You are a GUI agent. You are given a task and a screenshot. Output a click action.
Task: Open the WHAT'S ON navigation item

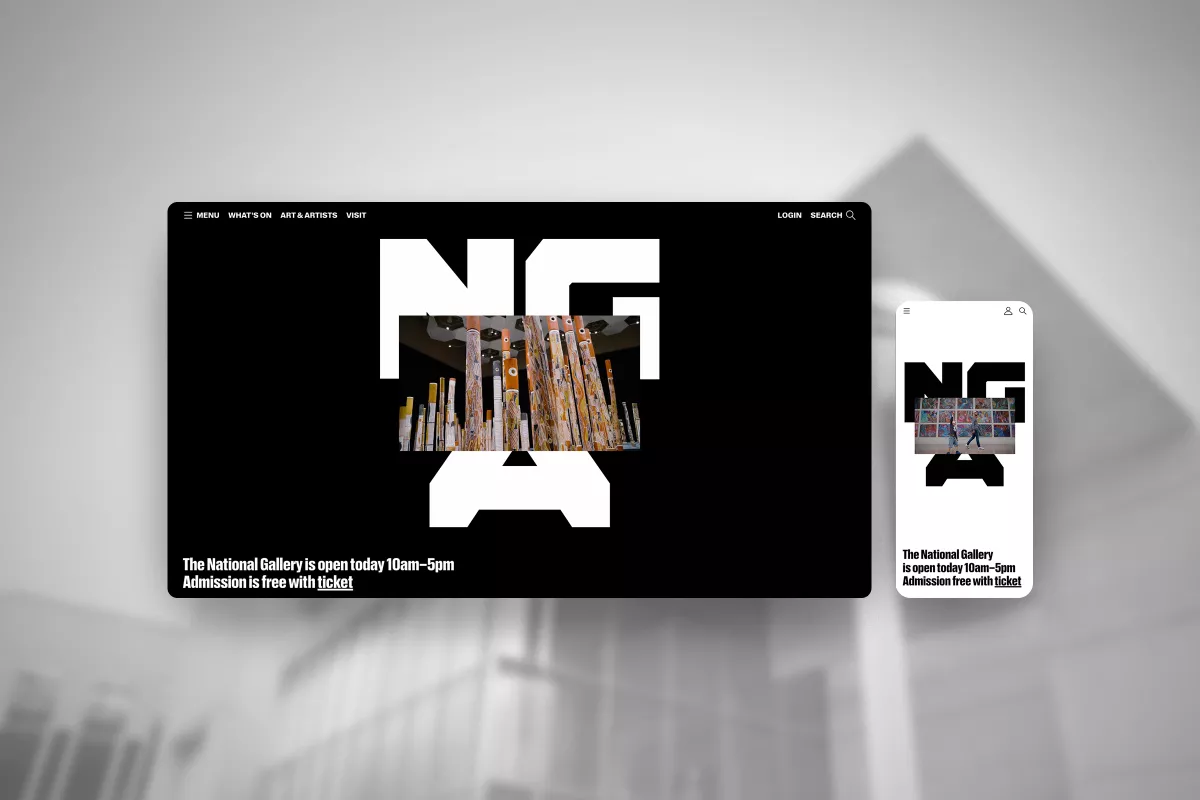(249, 215)
